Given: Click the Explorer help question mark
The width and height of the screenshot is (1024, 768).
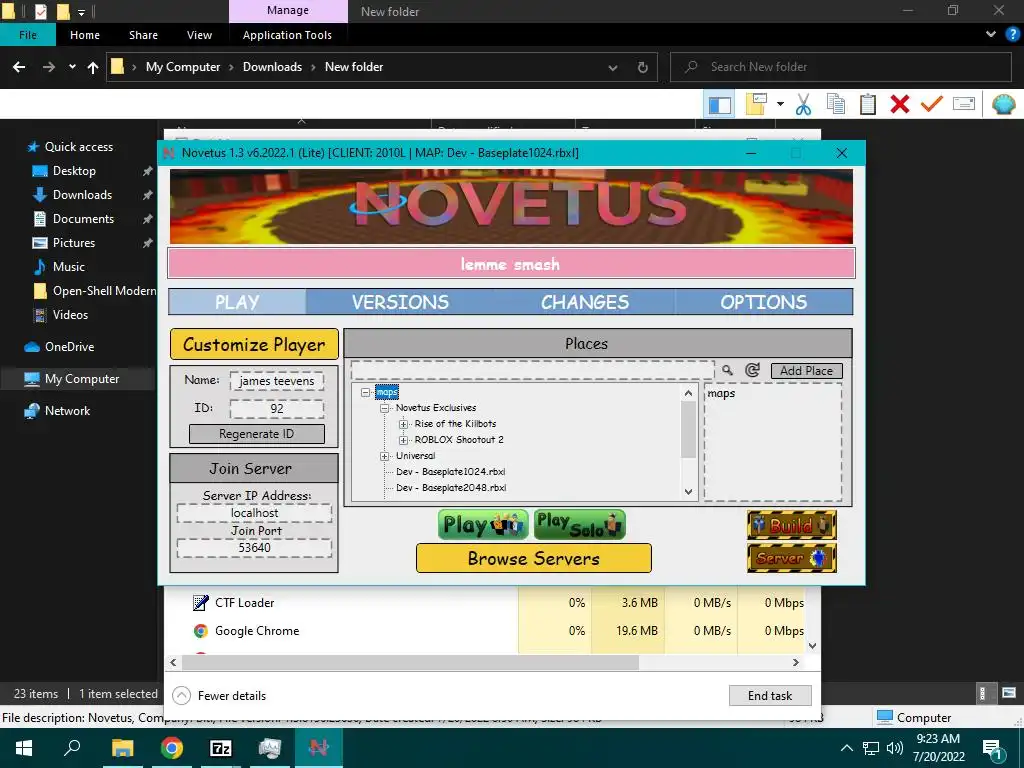Looking at the screenshot, I should (1012, 35).
